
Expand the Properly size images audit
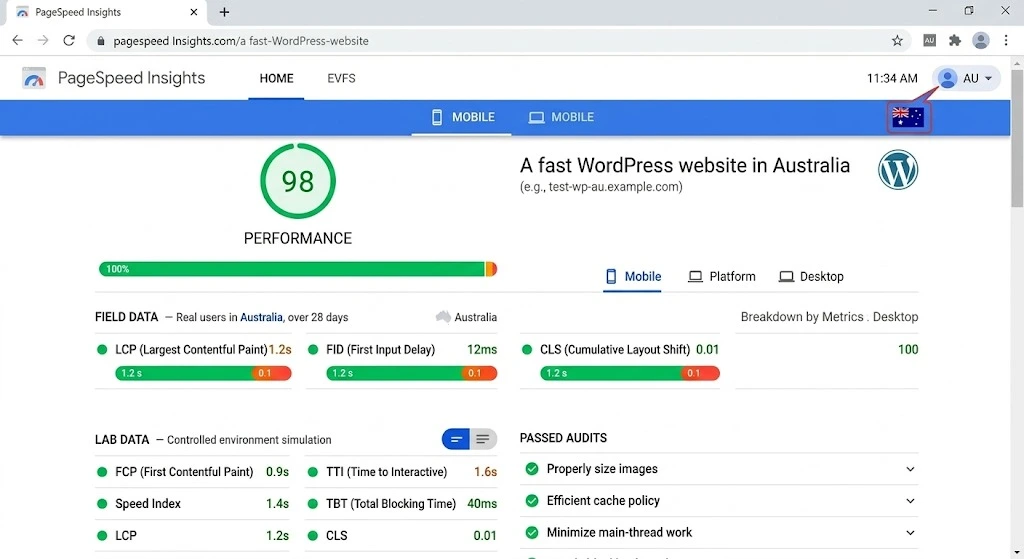[910, 469]
